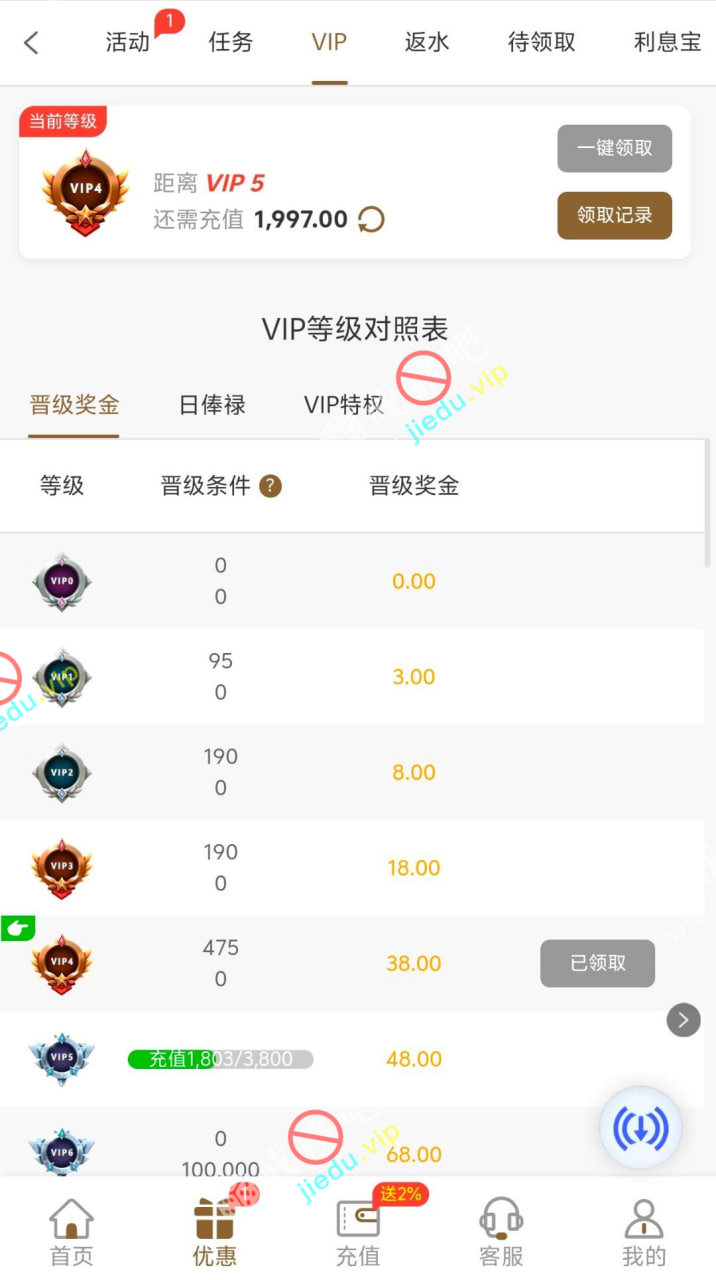
Task: Open the promotion condition help icon
Action: tap(270, 486)
